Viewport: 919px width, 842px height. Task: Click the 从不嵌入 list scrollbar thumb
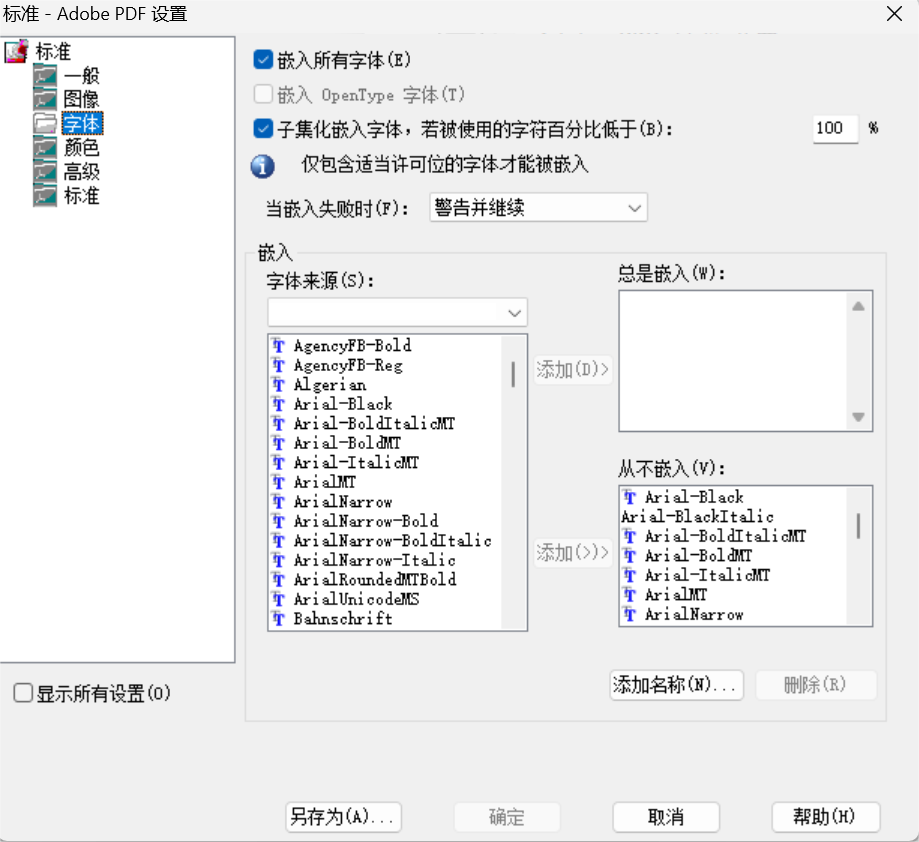(859, 526)
